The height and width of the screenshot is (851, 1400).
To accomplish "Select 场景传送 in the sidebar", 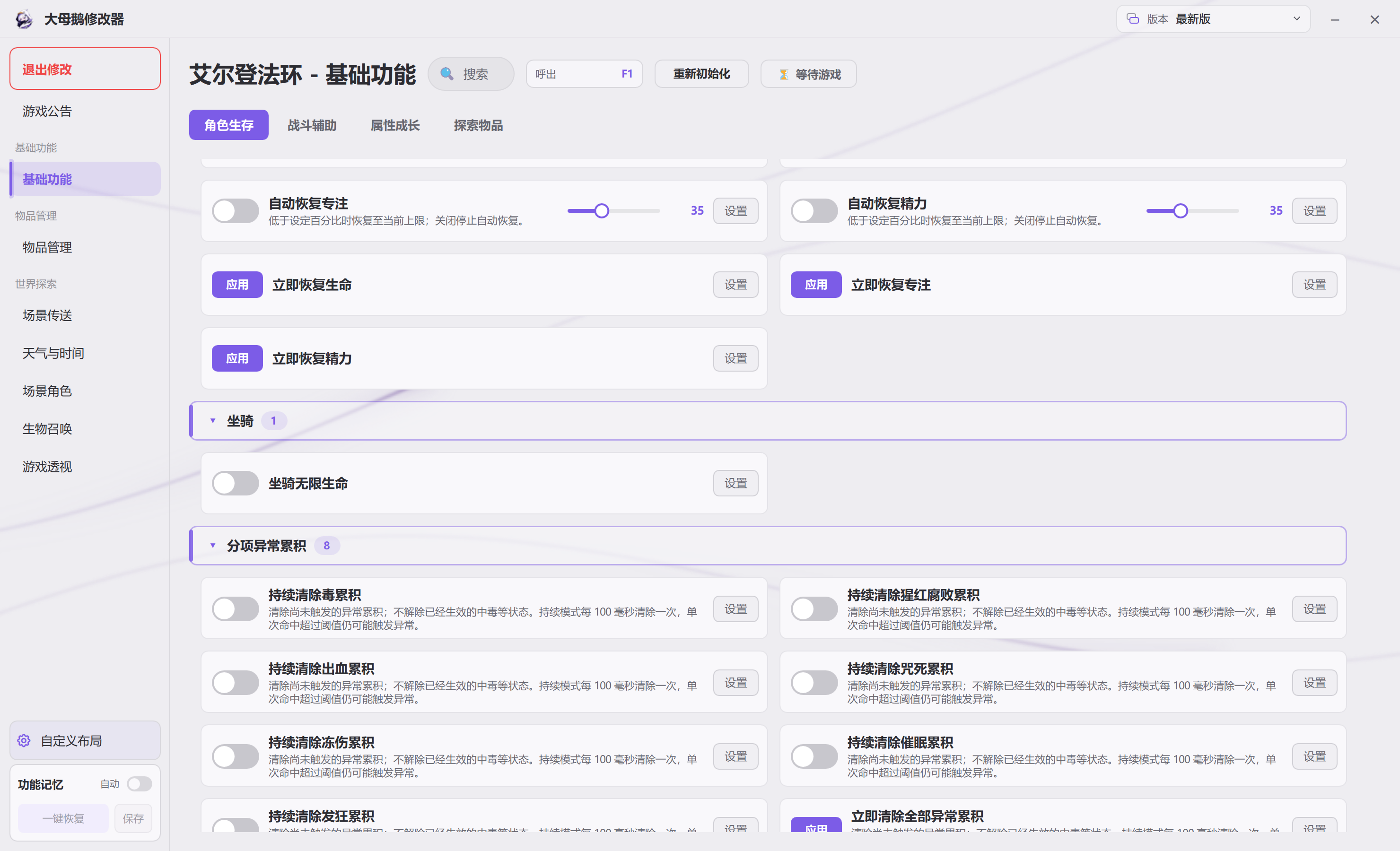I will click(x=85, y=315).
